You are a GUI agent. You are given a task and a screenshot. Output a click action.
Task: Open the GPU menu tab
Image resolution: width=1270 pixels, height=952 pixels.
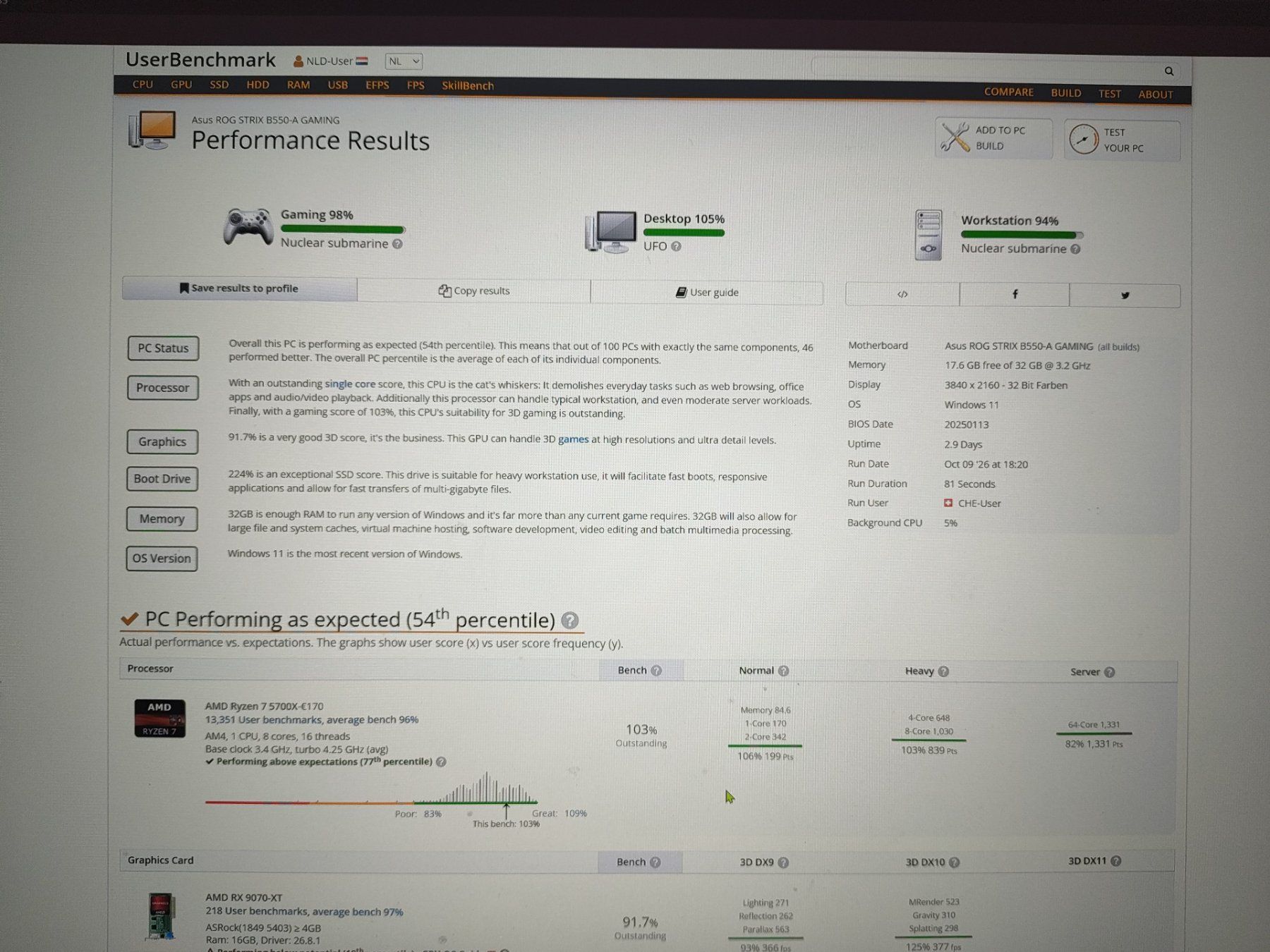181,85
